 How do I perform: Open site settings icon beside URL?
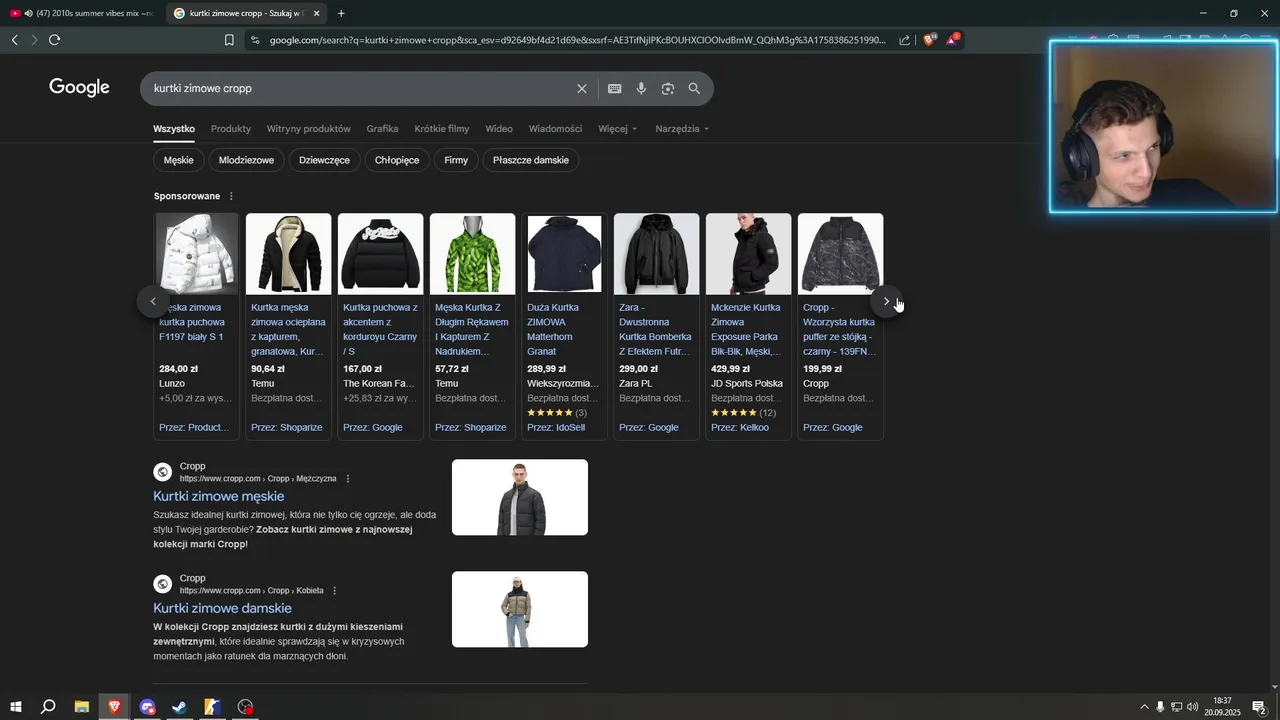click(x=255, y=40)
